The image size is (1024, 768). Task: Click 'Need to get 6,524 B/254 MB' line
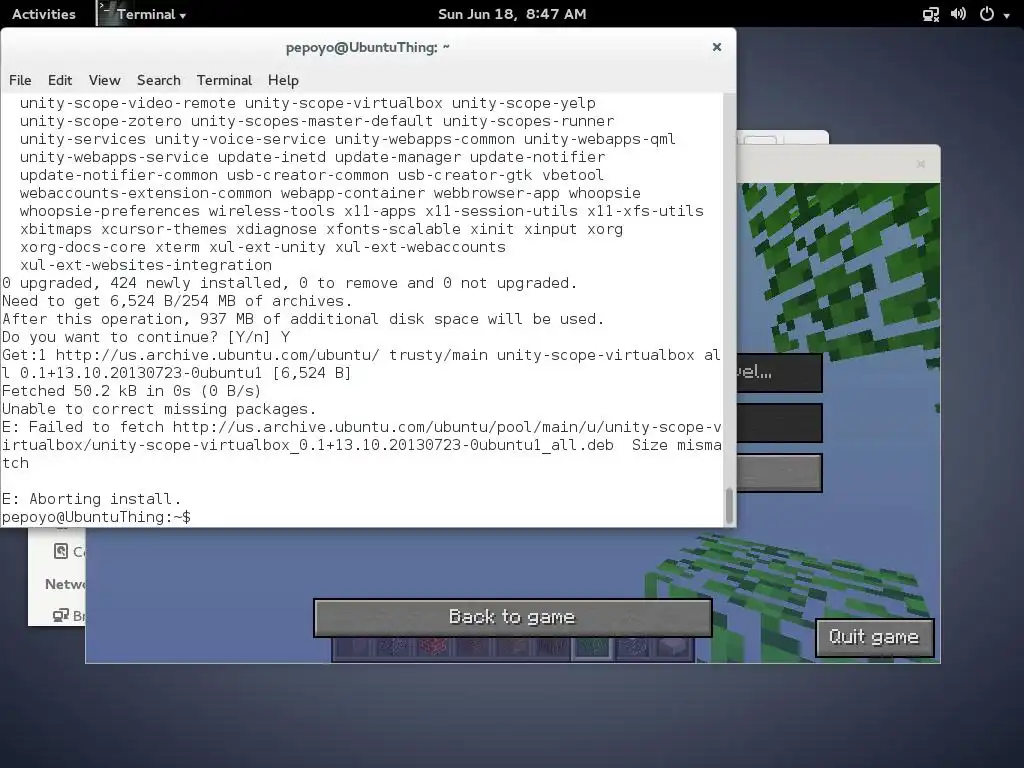click(x=177, y=301)
